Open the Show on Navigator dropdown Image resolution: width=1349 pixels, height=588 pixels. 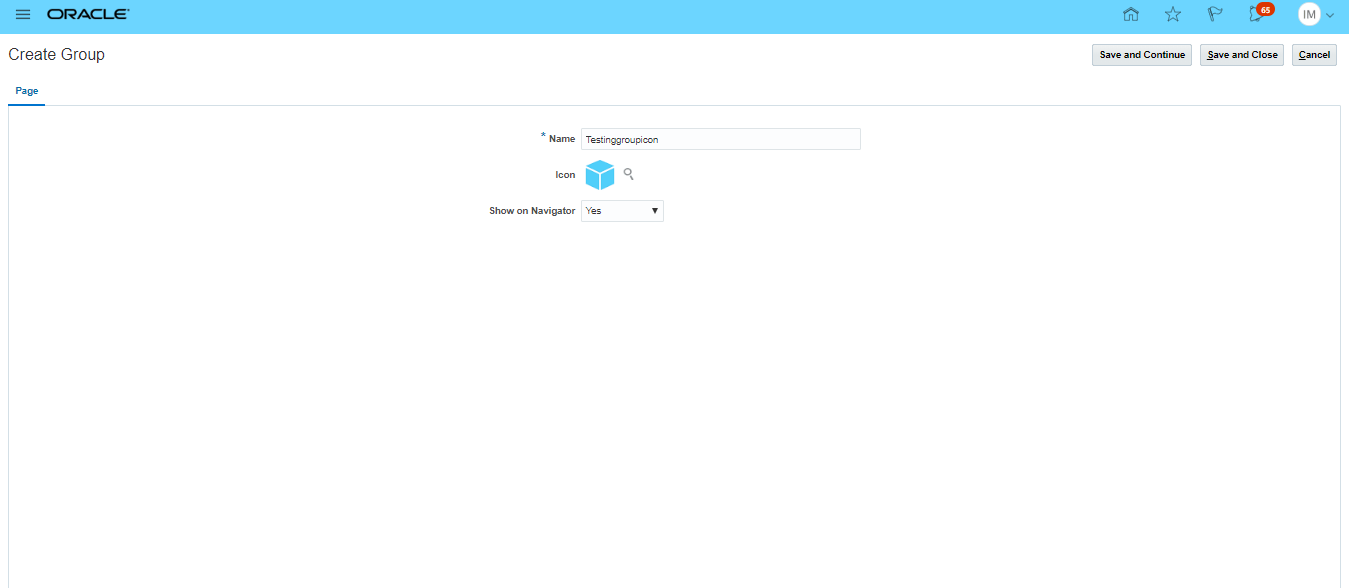(622, 211)
